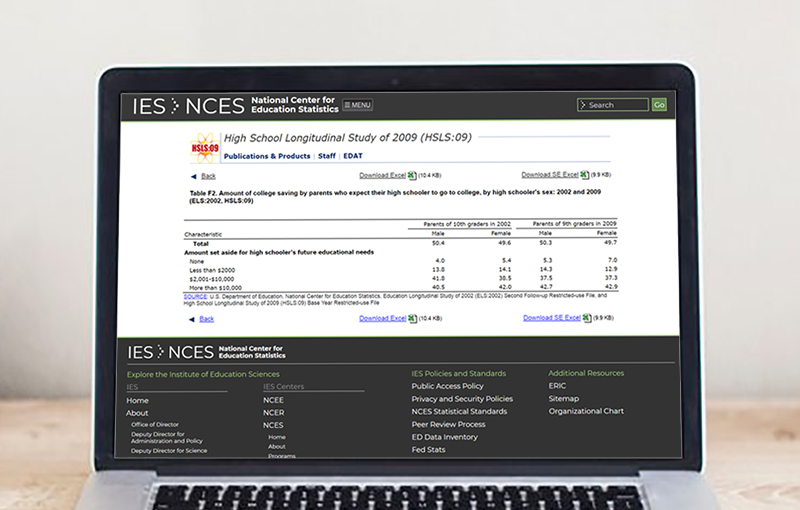Open Home link under footer NCES
The image size is (800, 510).
coord(277,437)
